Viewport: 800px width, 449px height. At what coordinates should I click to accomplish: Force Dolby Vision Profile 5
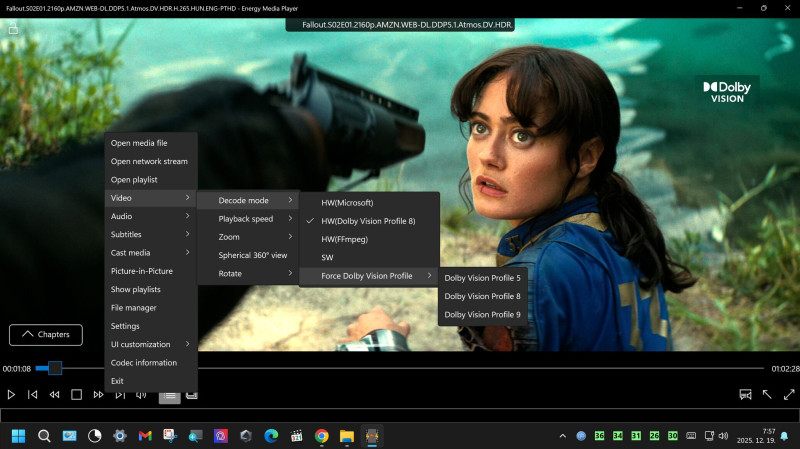pos(483,278)
